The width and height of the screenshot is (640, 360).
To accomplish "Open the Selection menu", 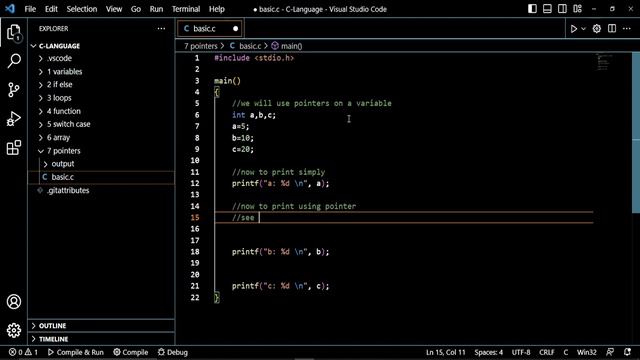I will point(82,9).
